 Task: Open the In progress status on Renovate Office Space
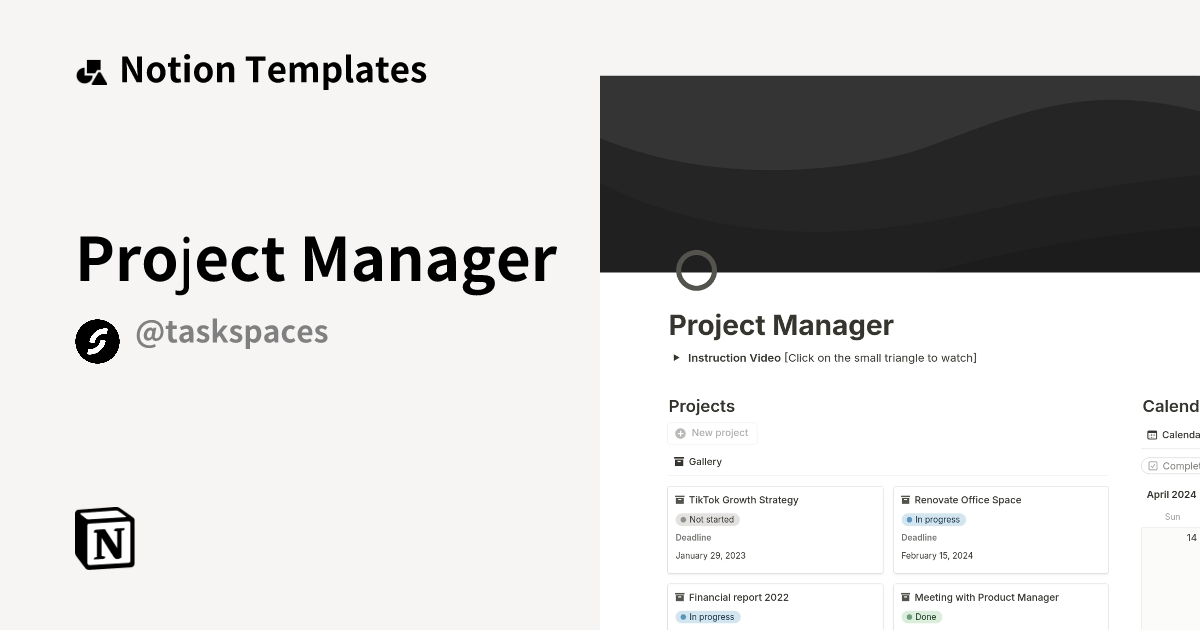coord(933,519)
